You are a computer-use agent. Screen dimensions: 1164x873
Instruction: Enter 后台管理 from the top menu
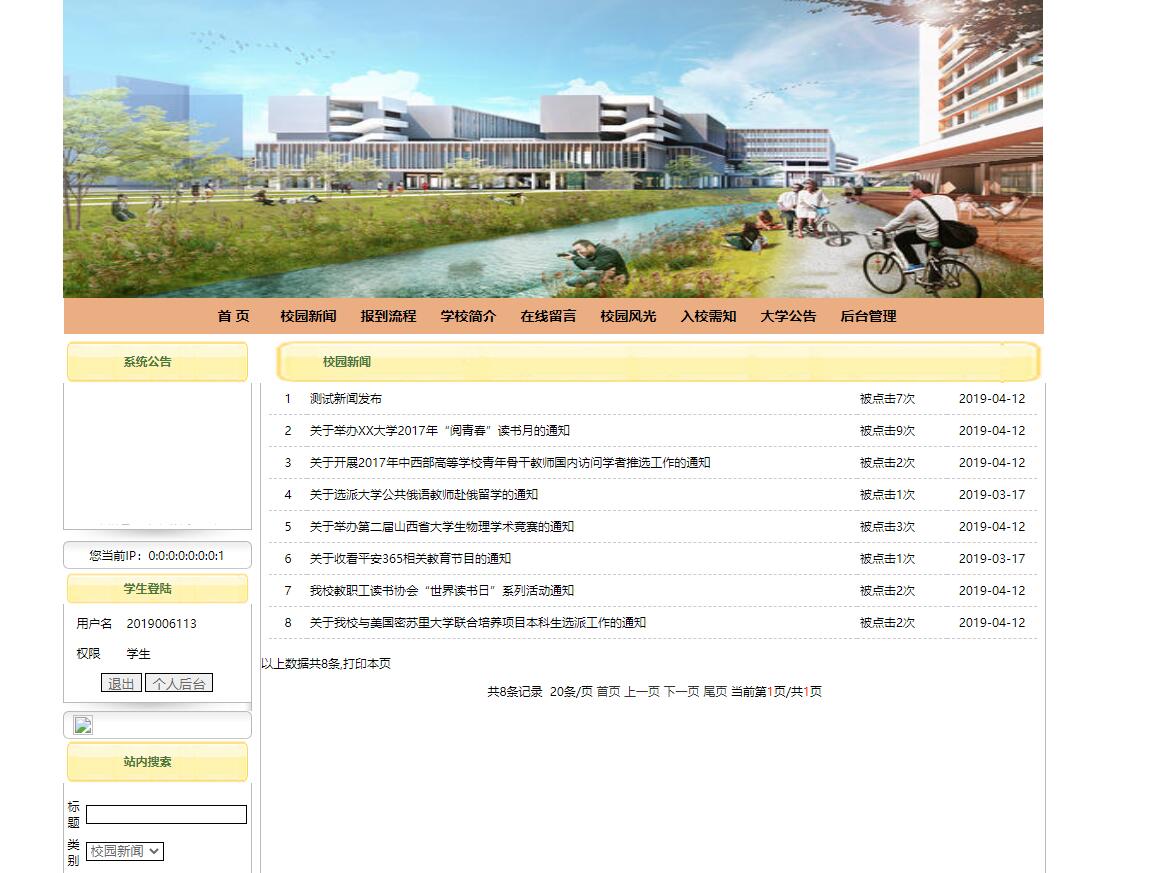click(x=866, y=316)
